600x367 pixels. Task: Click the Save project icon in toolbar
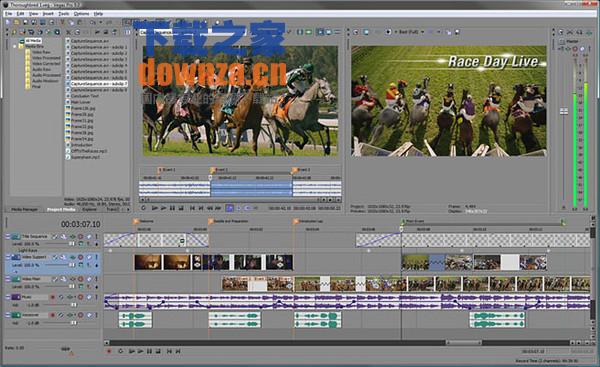[25, 23]
